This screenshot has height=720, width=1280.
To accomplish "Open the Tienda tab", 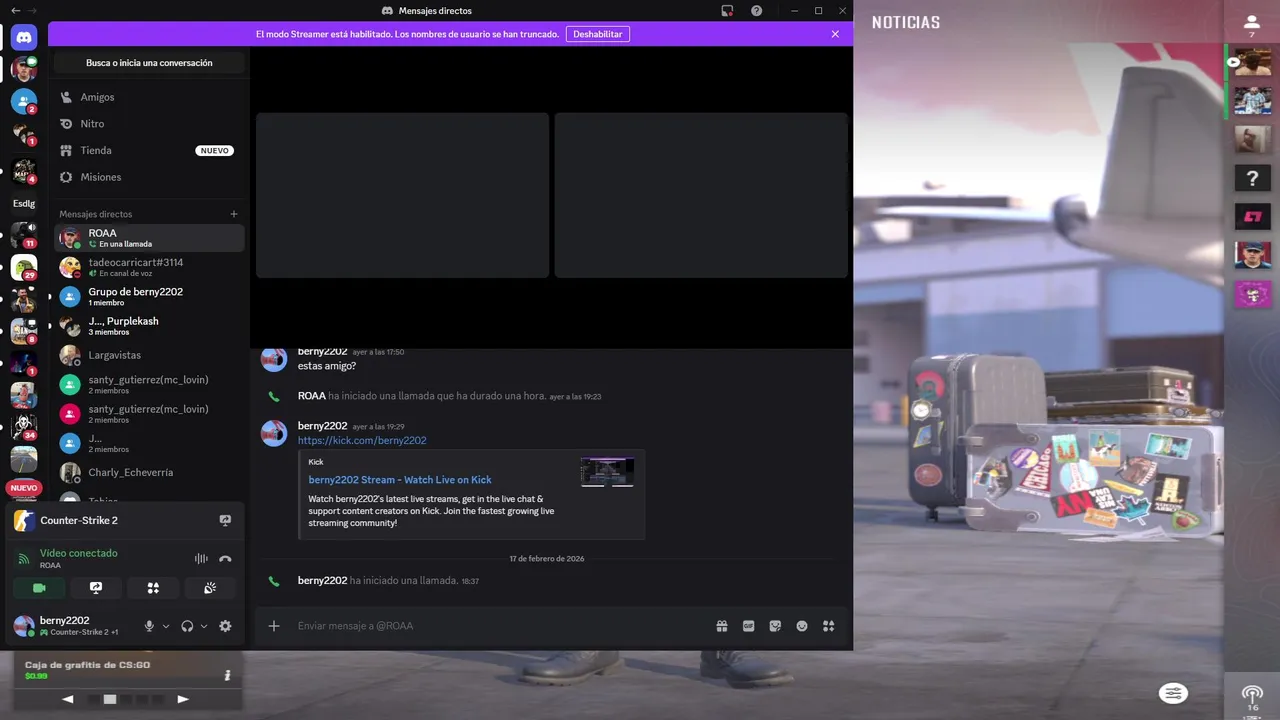I will pyautogui.click(x=149, y=150).
